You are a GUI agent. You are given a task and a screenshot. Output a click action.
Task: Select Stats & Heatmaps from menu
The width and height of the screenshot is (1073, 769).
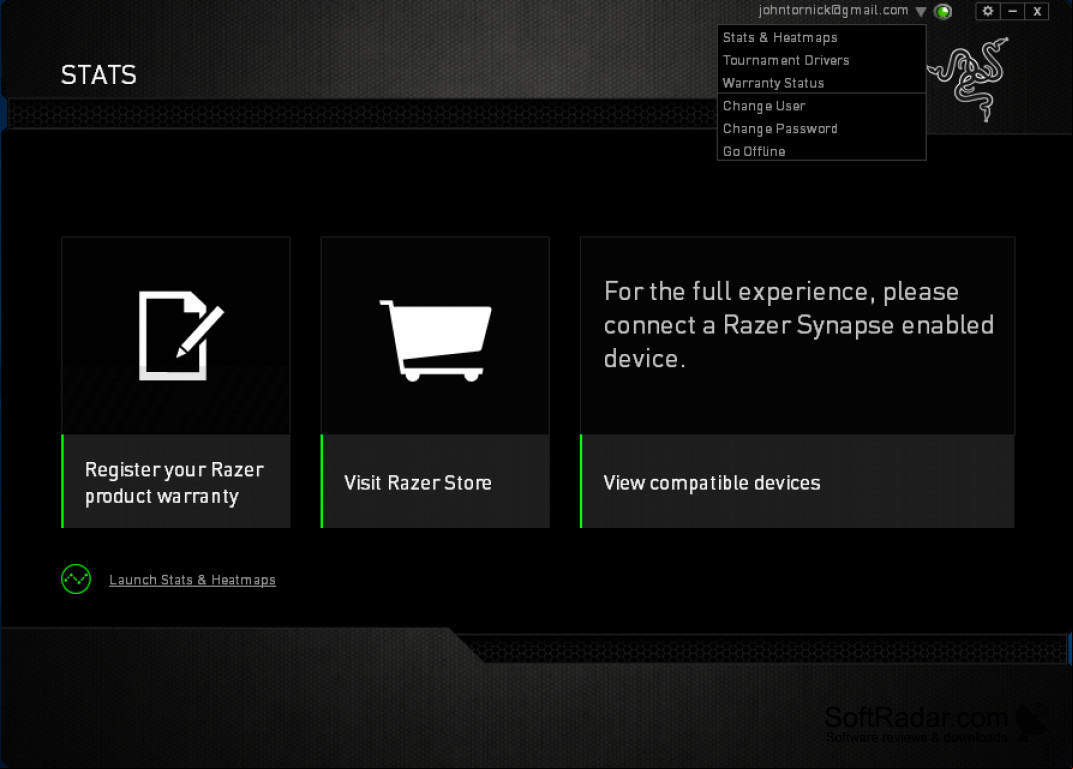[x=821, y=38]
